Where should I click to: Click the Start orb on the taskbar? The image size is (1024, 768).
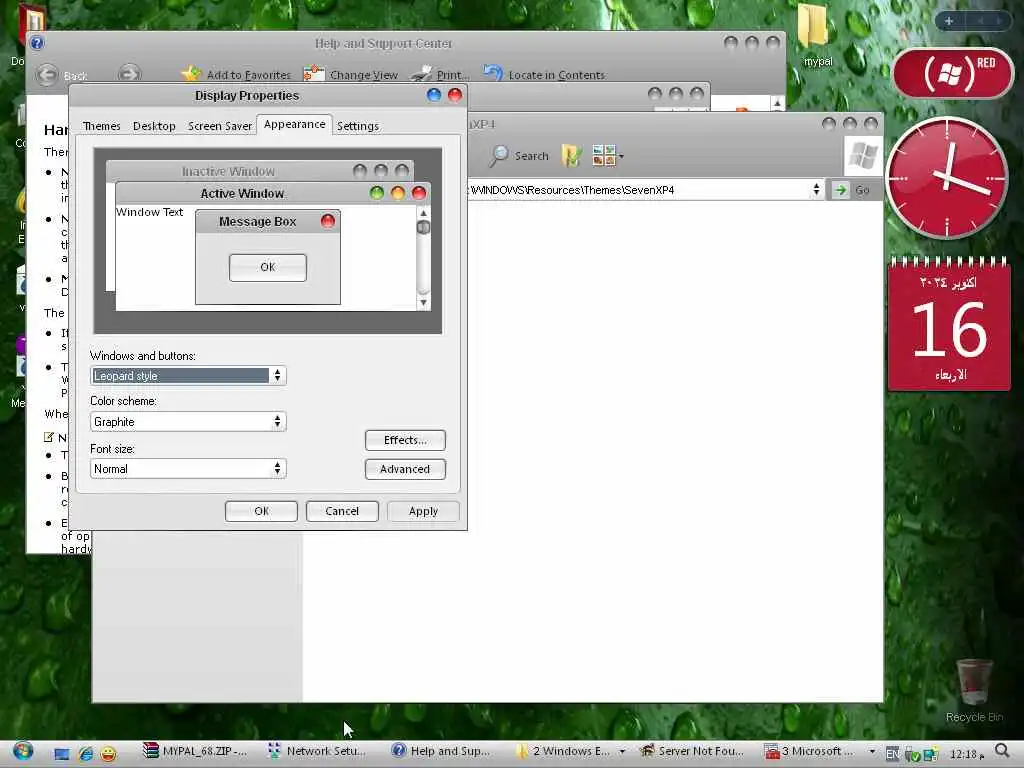23,752
